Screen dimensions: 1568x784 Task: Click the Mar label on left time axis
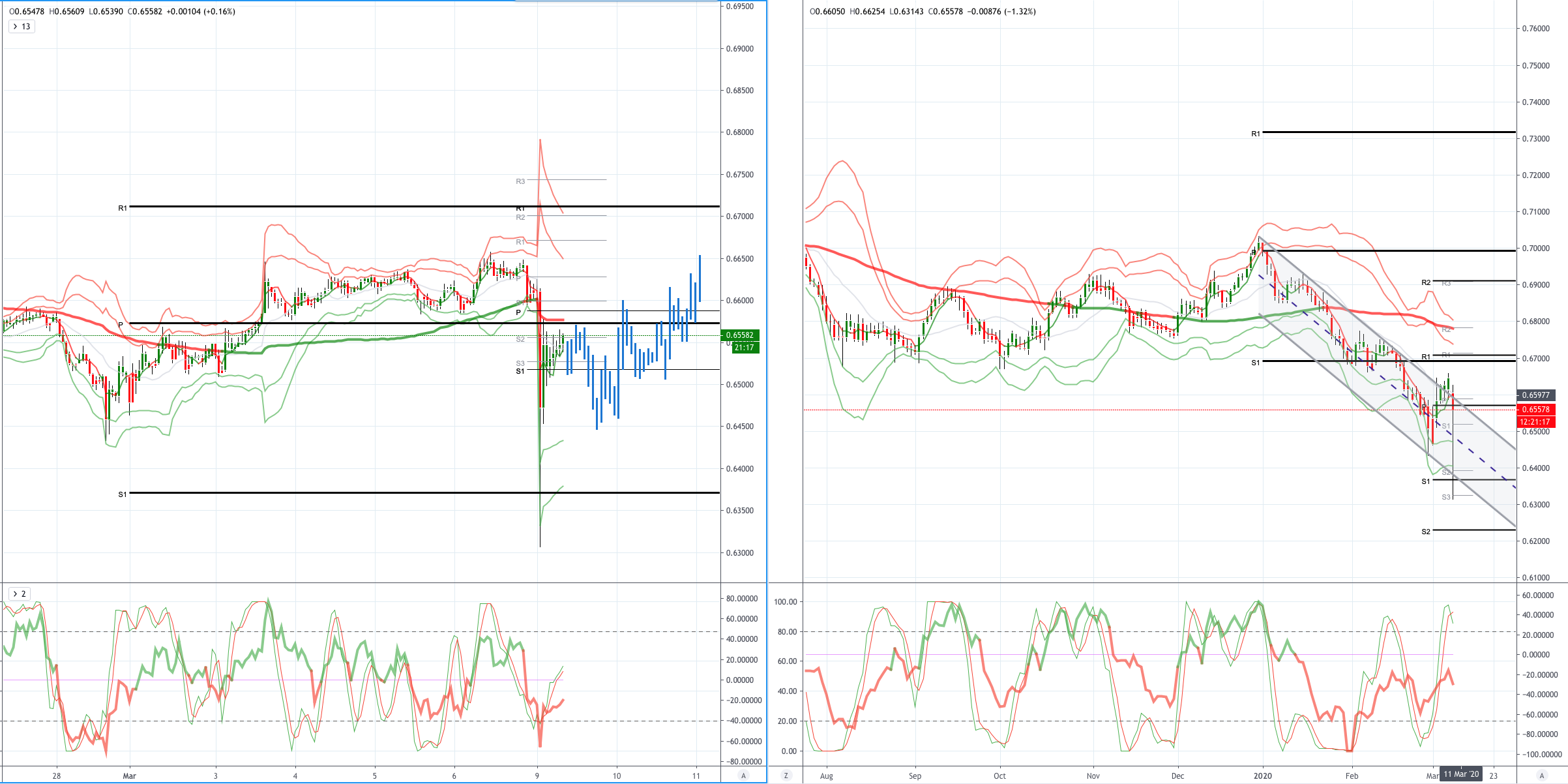[x=130, y=776]
